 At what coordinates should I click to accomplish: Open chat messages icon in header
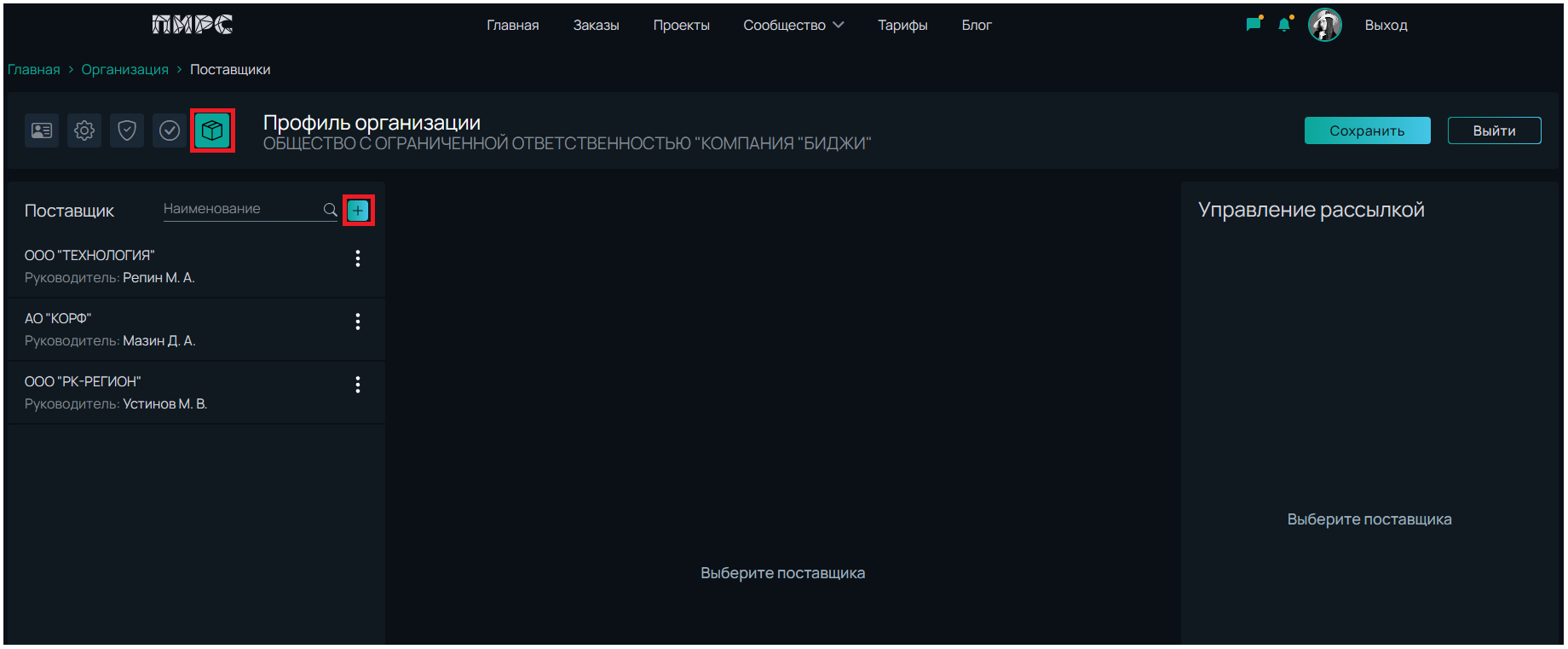tap(1253, 25)
